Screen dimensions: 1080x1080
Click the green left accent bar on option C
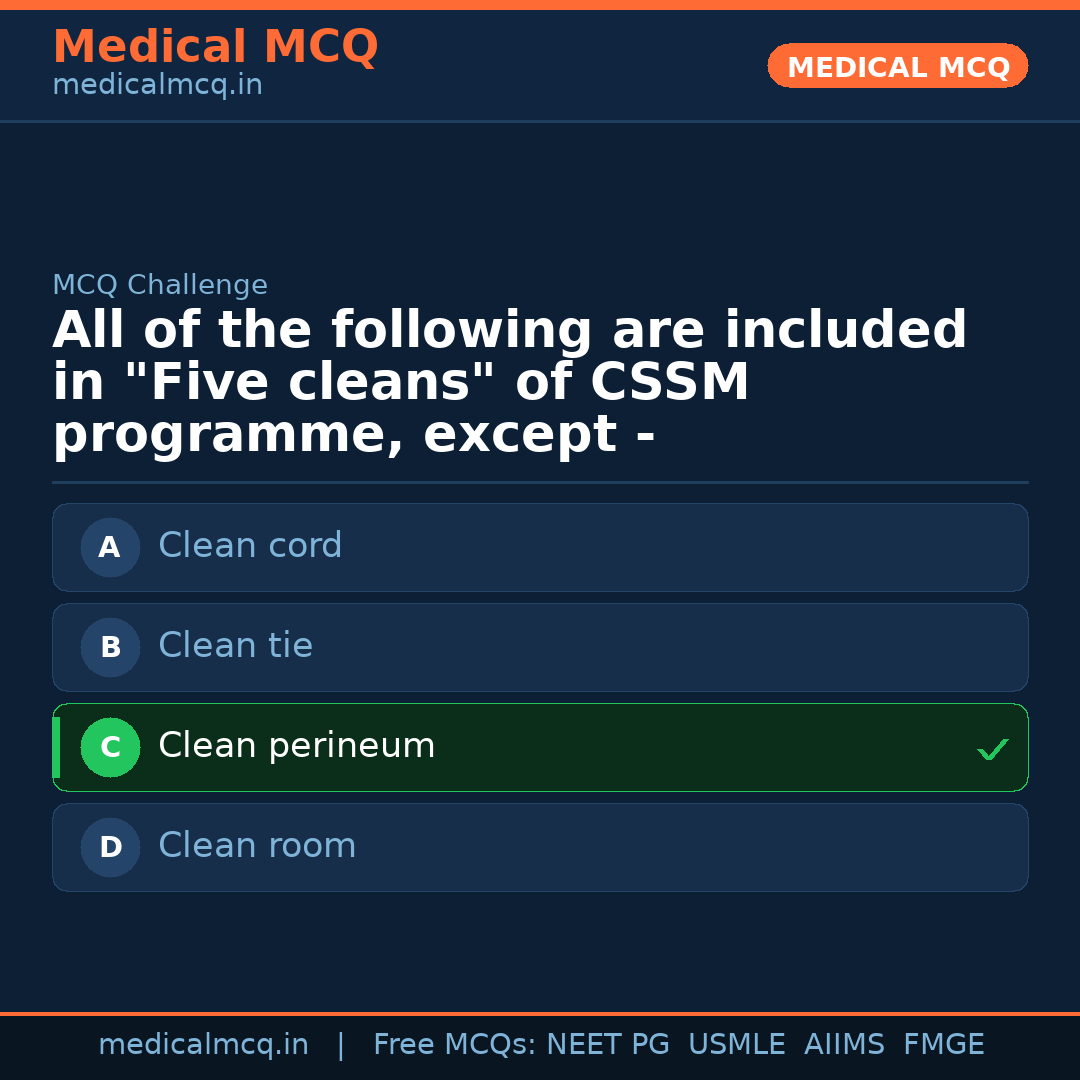[56, 747]
